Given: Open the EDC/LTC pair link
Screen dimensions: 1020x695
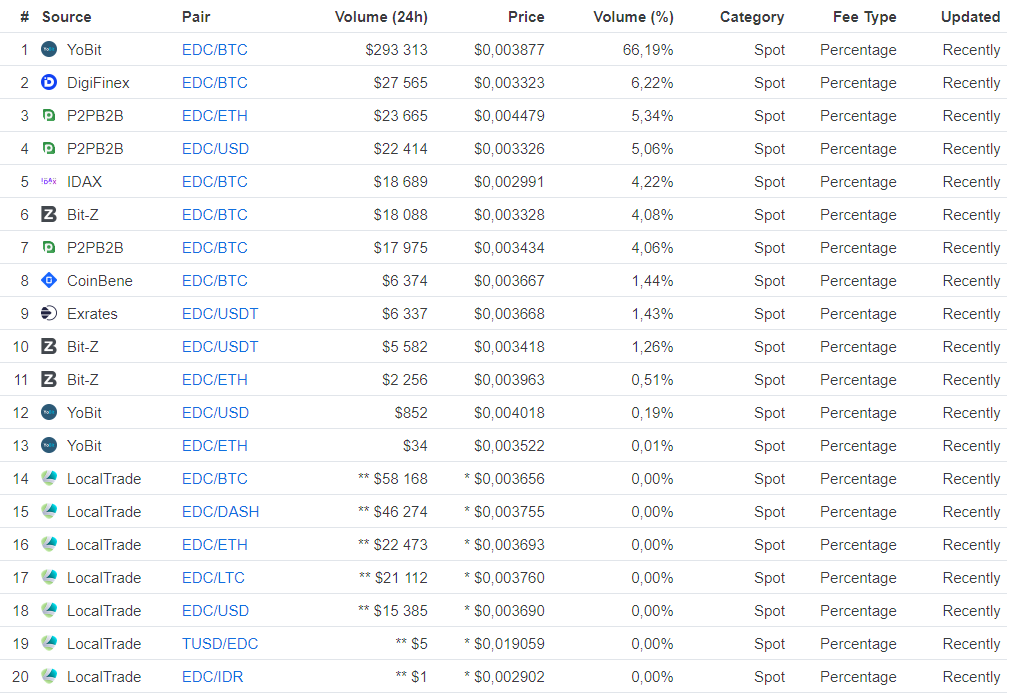Looking at the screenshot, I should point(213,578).
